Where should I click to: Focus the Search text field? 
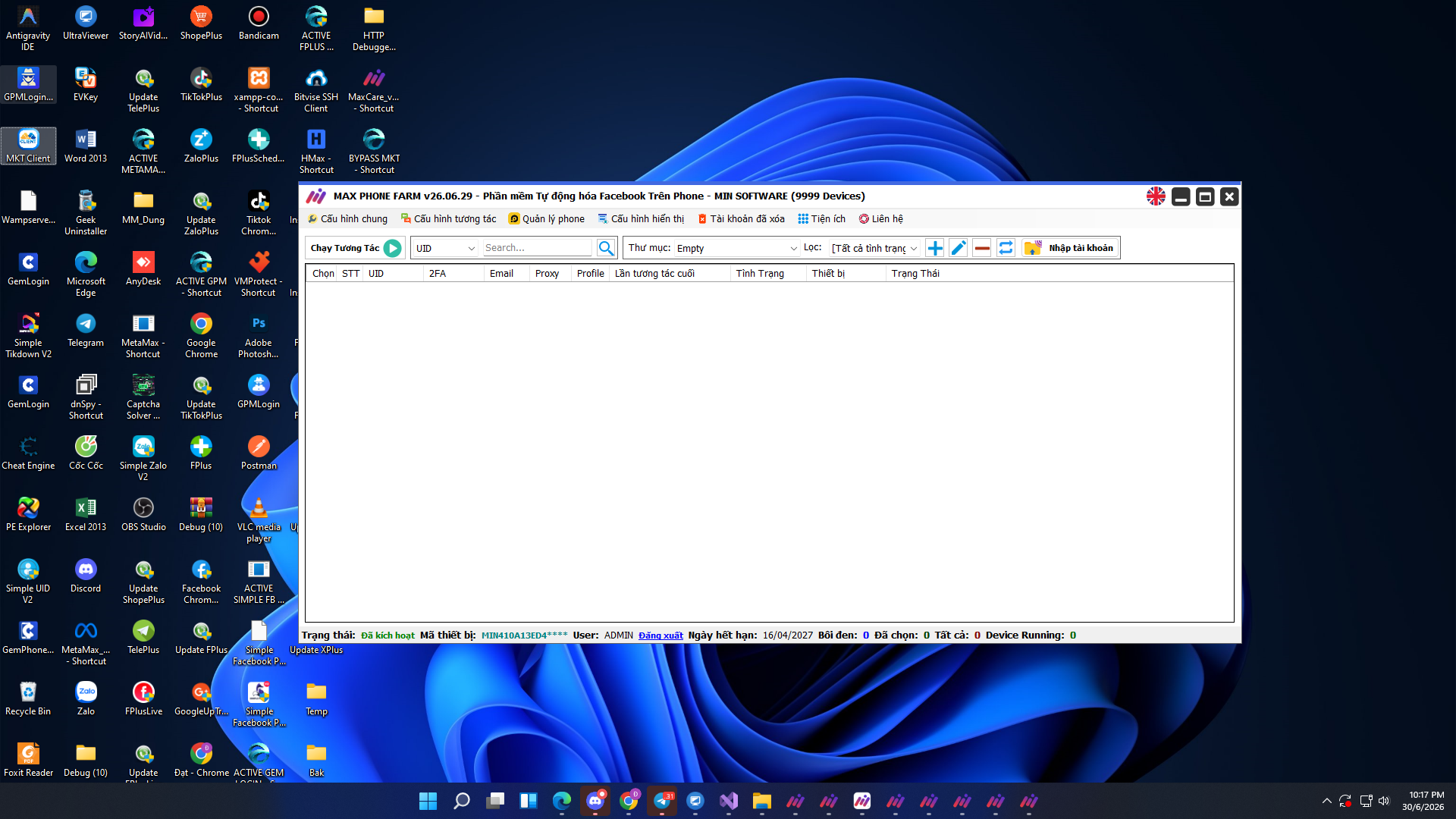(x=537, y=248)
